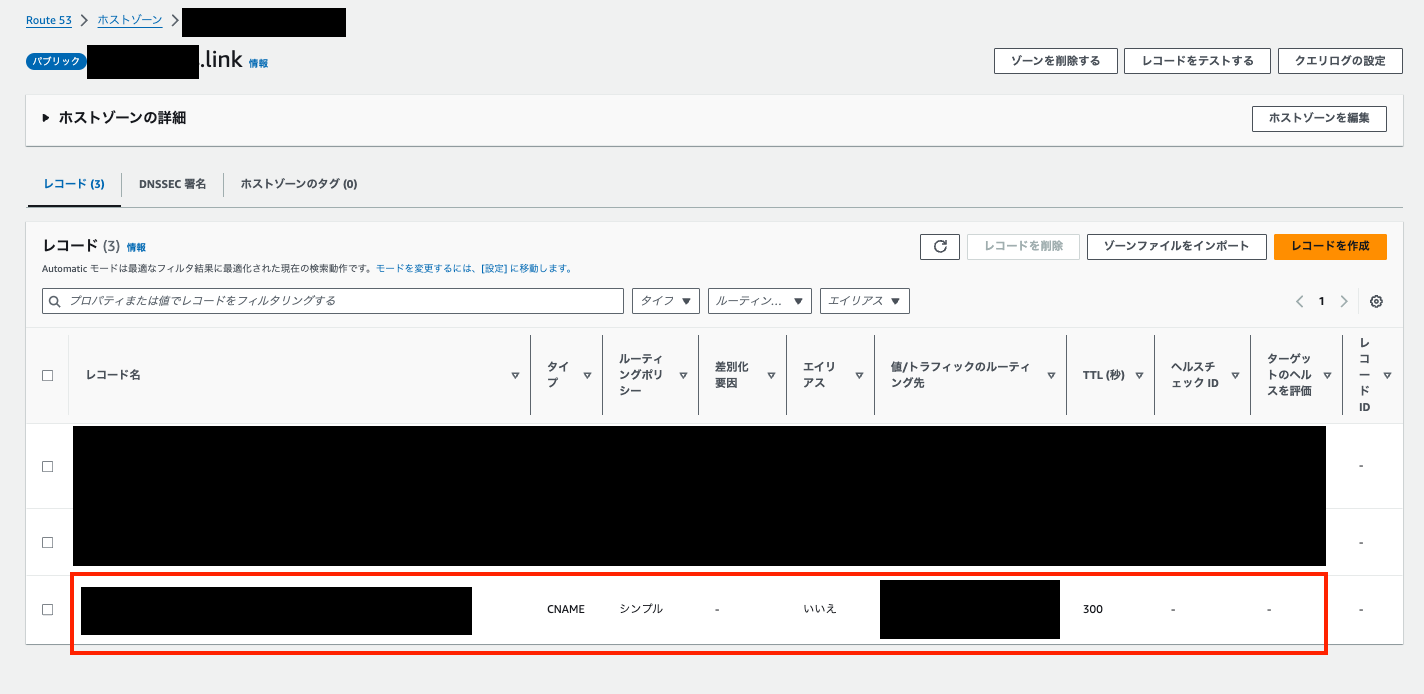Open the table preferences gear icon
Viewport: 1424px width, 694px height.
(1377, 300)
